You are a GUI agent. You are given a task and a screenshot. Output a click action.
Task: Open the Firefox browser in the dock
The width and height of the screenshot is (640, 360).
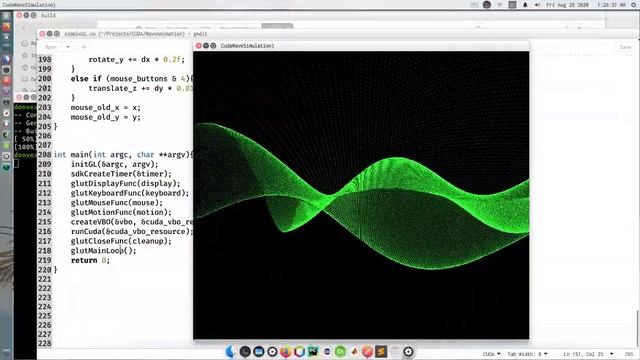pos(286,351)
